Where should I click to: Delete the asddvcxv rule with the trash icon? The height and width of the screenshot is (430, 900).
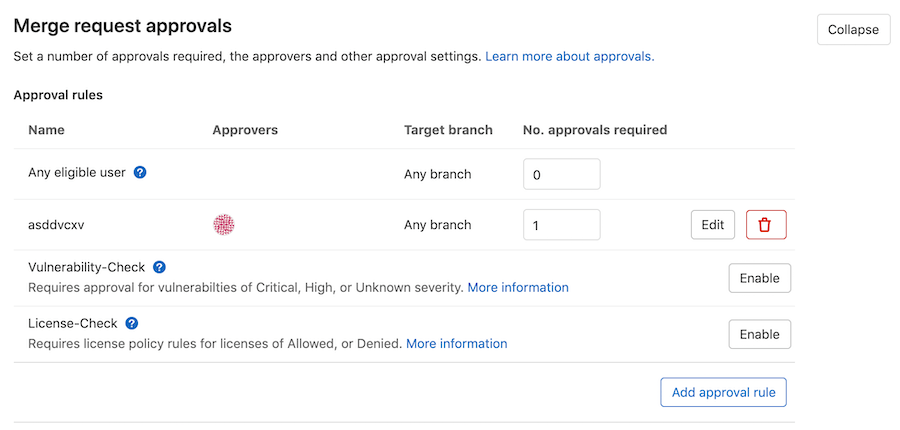(766, 225)
